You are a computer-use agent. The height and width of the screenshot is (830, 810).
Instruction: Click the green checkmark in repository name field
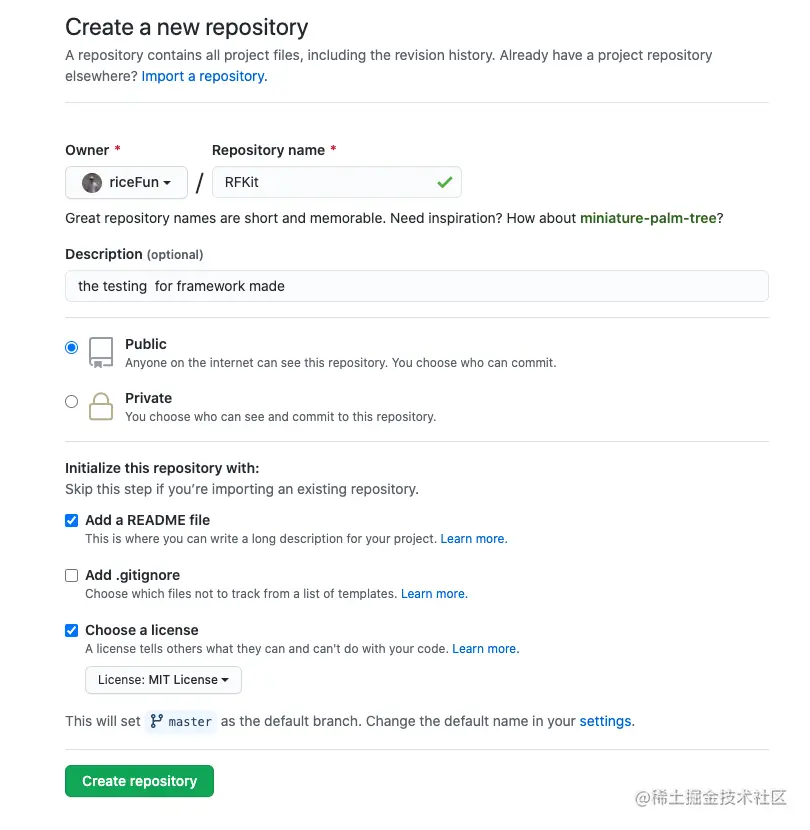pos(444,183)
